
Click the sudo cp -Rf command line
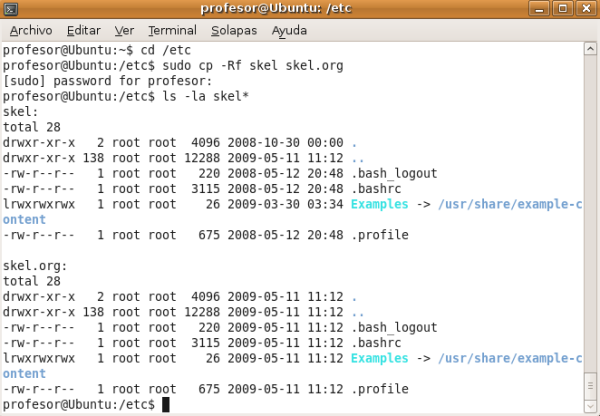[x=248, y=66]
